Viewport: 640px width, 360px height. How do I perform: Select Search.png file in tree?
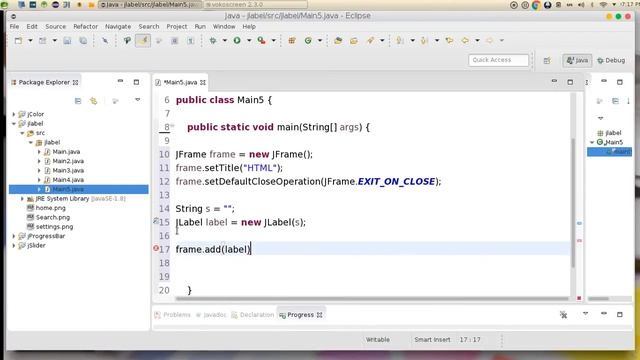pyautogui.click(x=49, y=218)
